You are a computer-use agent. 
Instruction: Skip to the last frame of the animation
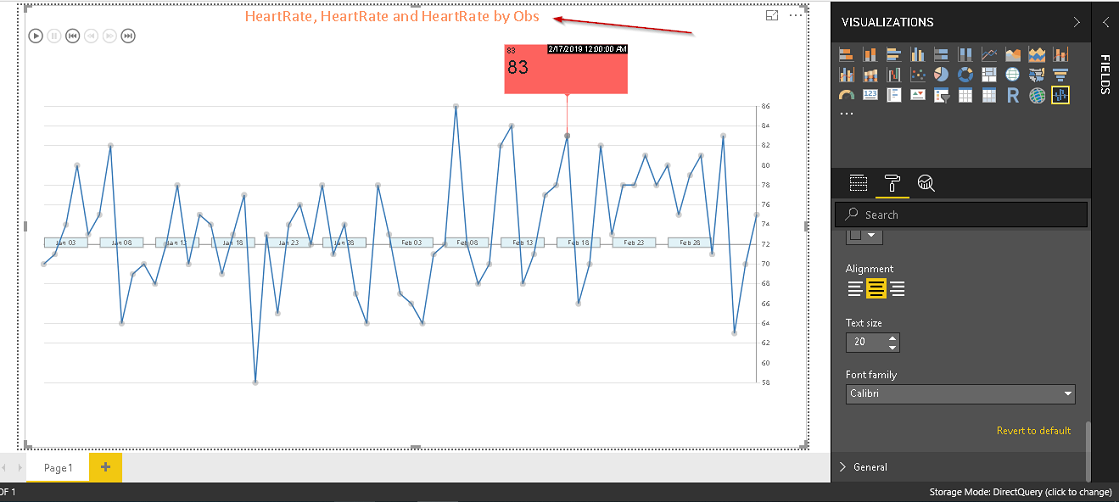[128, 36]
